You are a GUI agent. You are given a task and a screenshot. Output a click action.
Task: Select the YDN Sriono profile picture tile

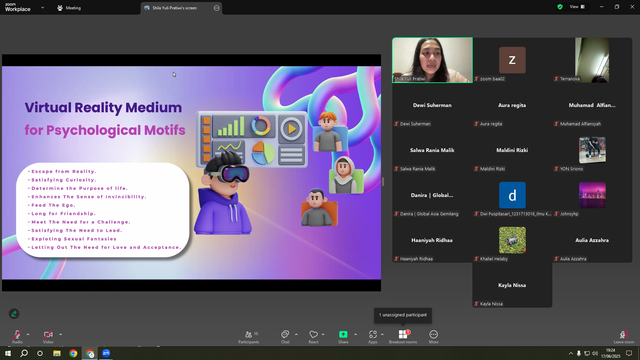pos(592,150)
